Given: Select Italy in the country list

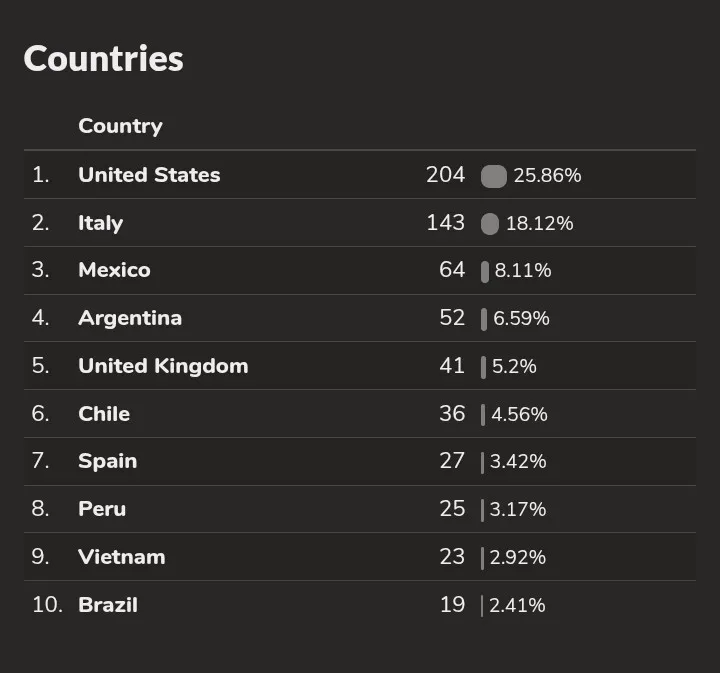Looking at the screenshot, I should click(100, 223).
